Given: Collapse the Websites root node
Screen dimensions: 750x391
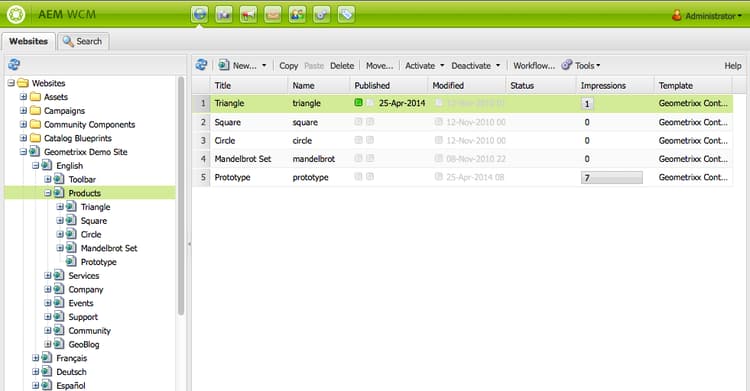Looking at the screenshot, I should coord(11,83).
